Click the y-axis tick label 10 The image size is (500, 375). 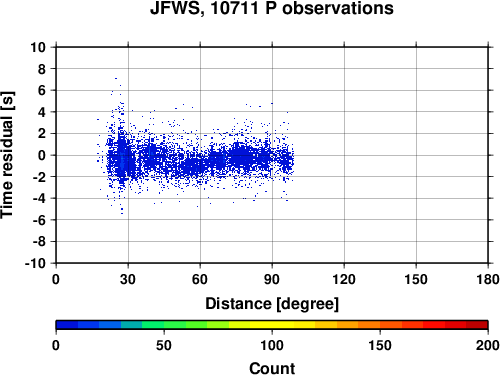38,47
